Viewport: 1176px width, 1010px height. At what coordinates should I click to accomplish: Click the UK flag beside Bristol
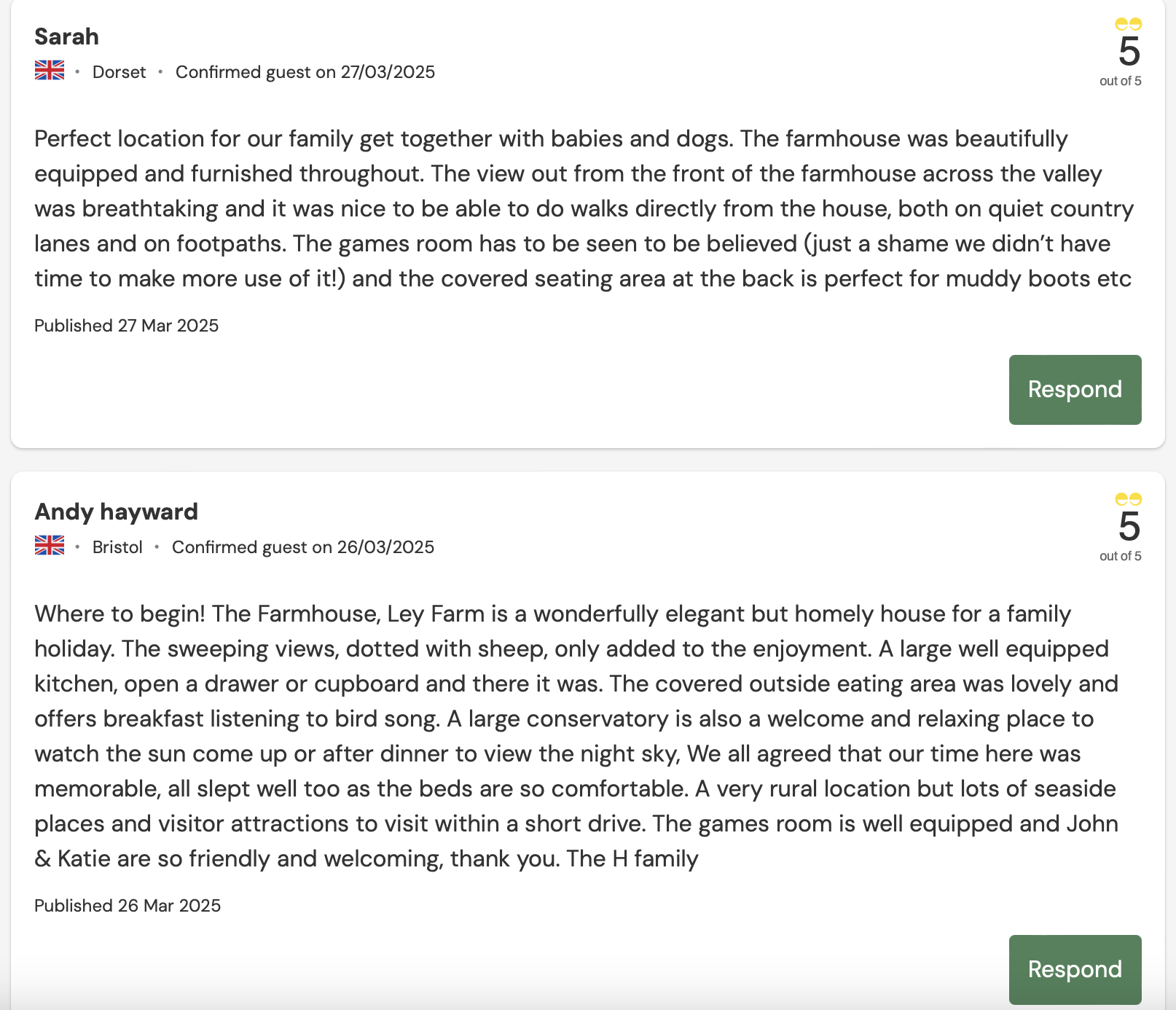50,546
